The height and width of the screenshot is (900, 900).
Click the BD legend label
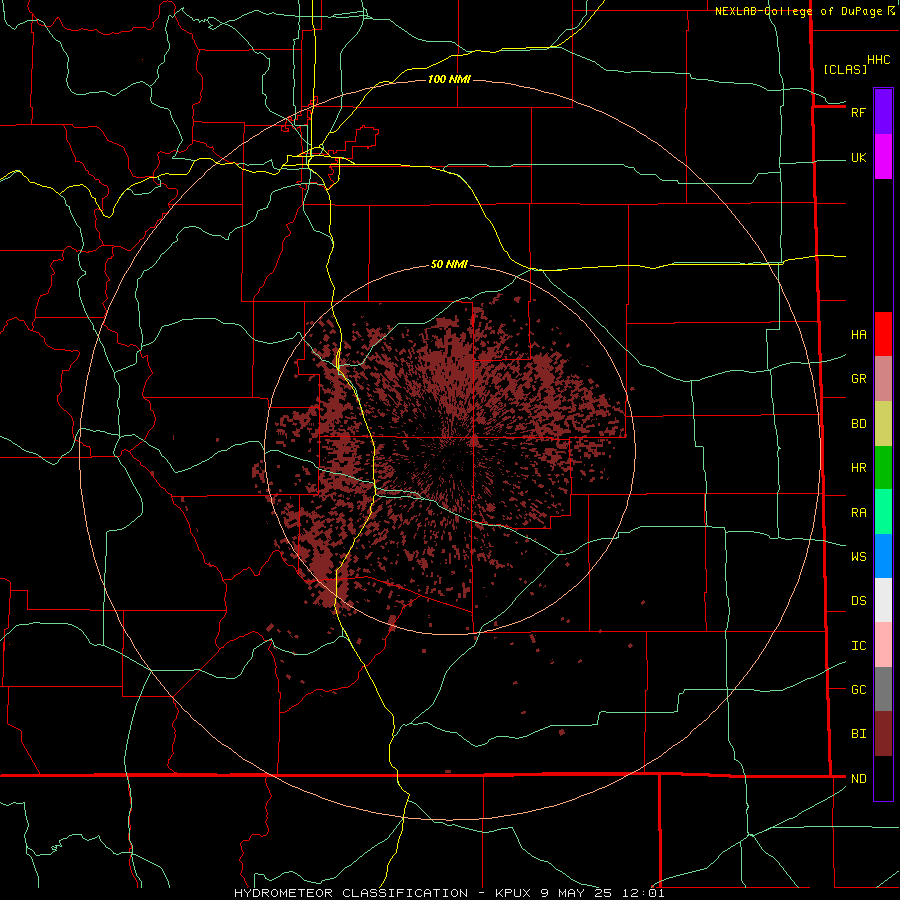pos(859,424)
